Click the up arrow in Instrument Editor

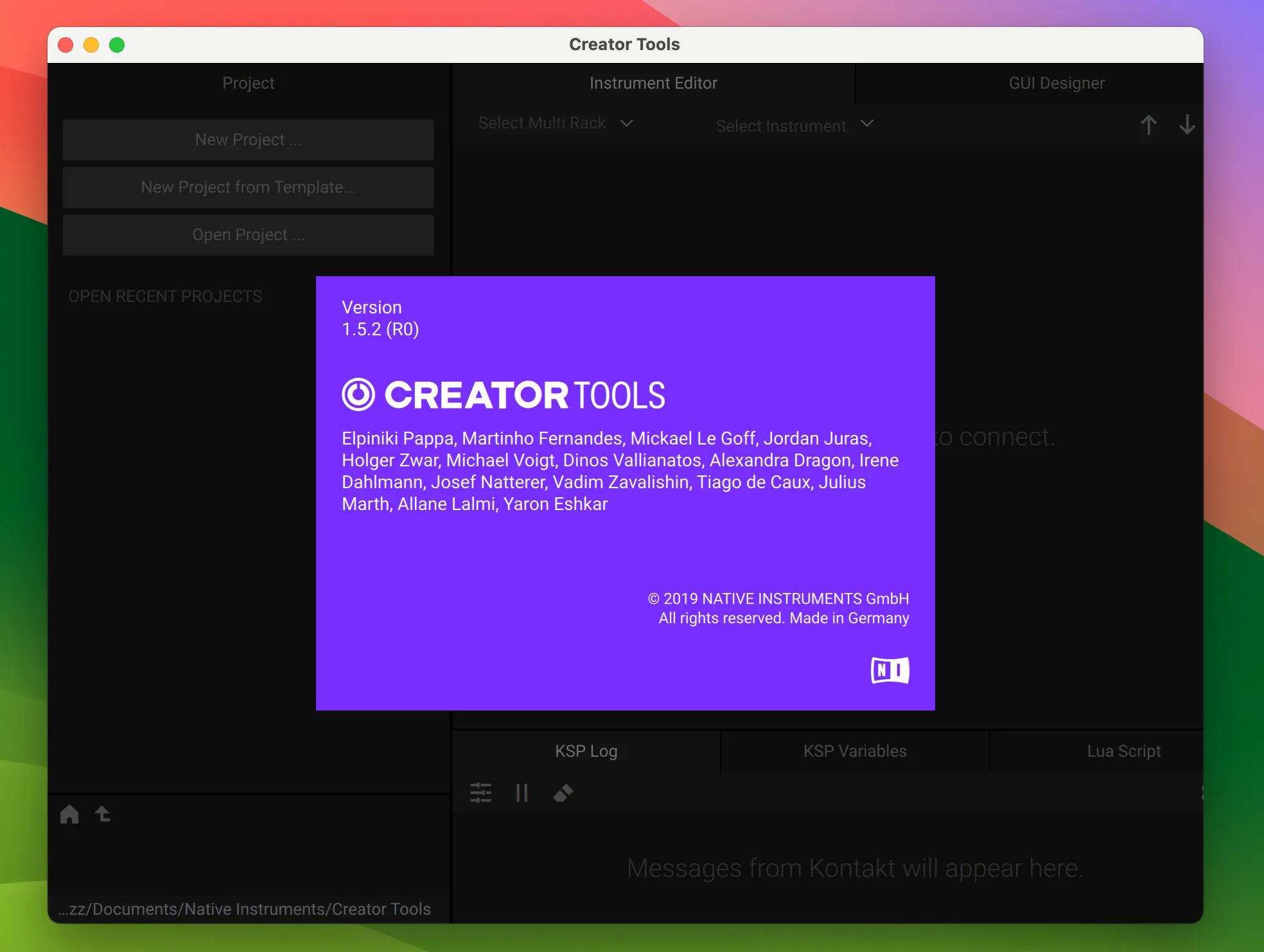[x=1148, y=124]
